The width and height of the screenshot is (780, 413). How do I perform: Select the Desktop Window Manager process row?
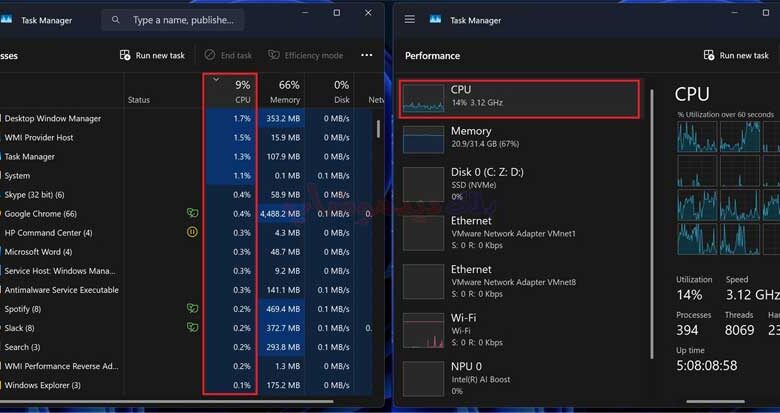click(186, 118)
